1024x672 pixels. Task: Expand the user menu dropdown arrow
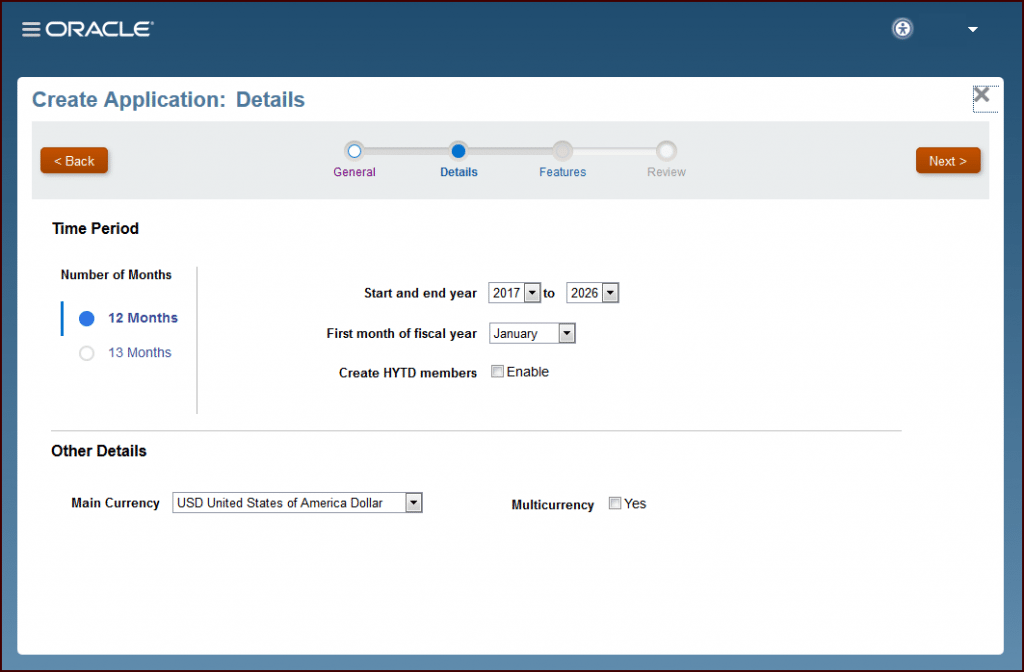[x=972, y=29]
